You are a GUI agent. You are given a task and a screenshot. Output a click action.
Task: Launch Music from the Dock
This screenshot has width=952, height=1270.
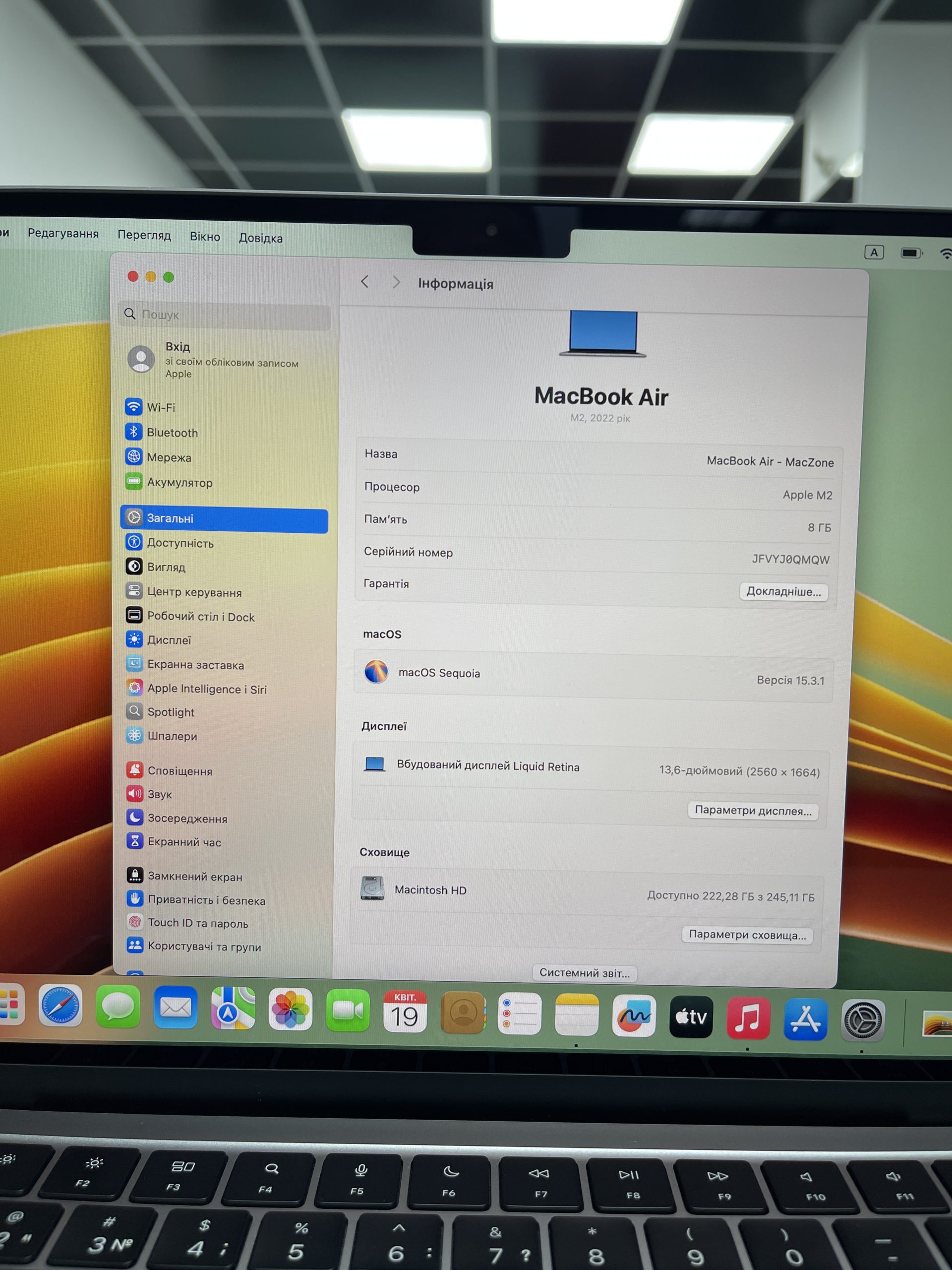[748, 1019]
